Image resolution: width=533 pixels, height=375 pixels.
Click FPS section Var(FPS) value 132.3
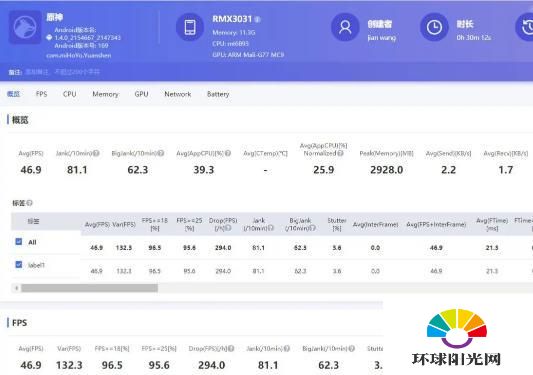[69, 365]
